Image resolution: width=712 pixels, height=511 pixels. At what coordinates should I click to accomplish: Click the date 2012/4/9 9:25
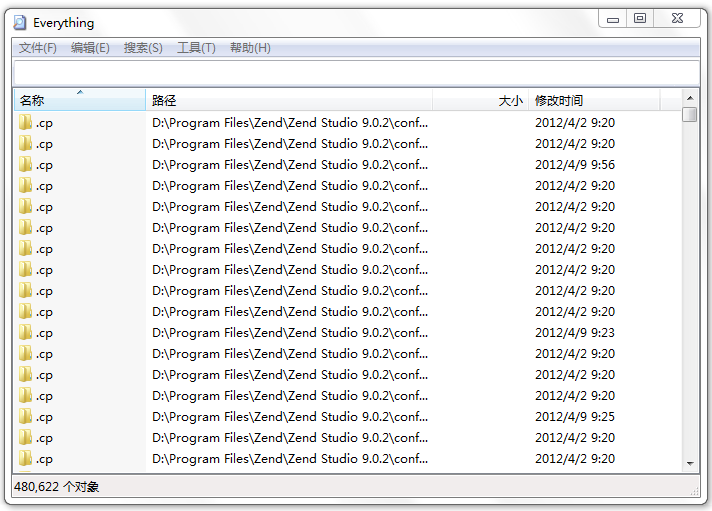click(x=575, y=417)
